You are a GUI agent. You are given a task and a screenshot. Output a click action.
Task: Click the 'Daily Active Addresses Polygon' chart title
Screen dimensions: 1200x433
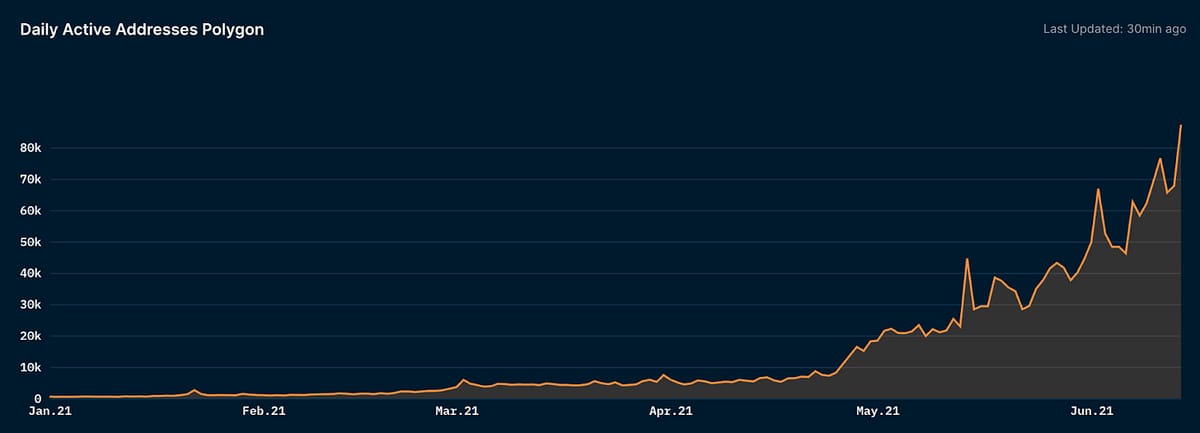pyautogui.click(x=142, y=30)
